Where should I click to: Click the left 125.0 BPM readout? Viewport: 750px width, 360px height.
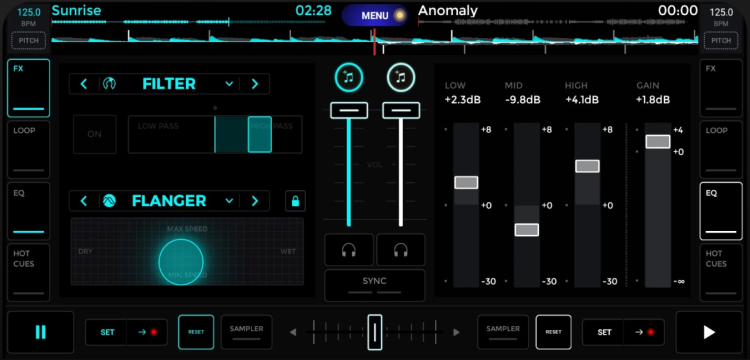[29, 12]
